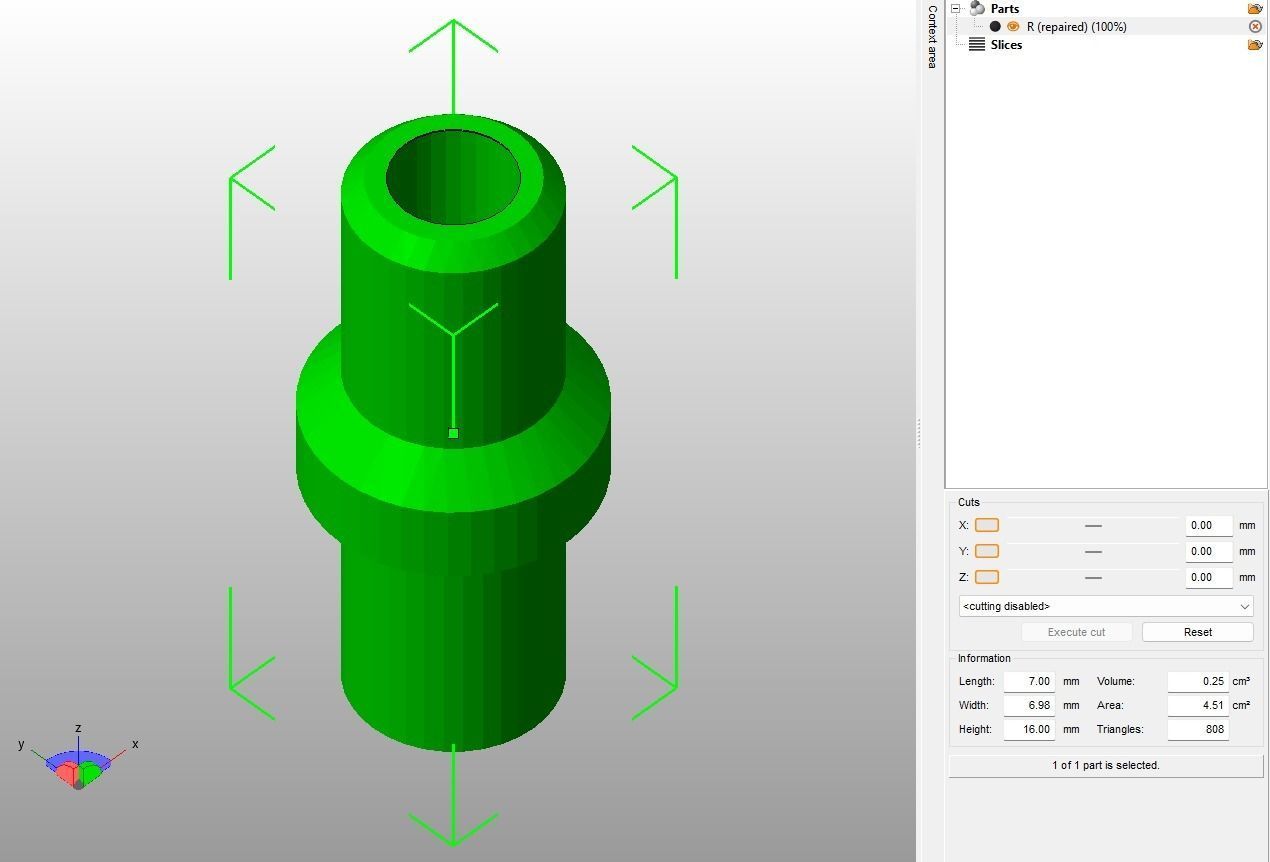This screenshot has width=1270, height=862.
Task: Click the black color dot beside R (repaired)
Action: click(x=995, y=27)
